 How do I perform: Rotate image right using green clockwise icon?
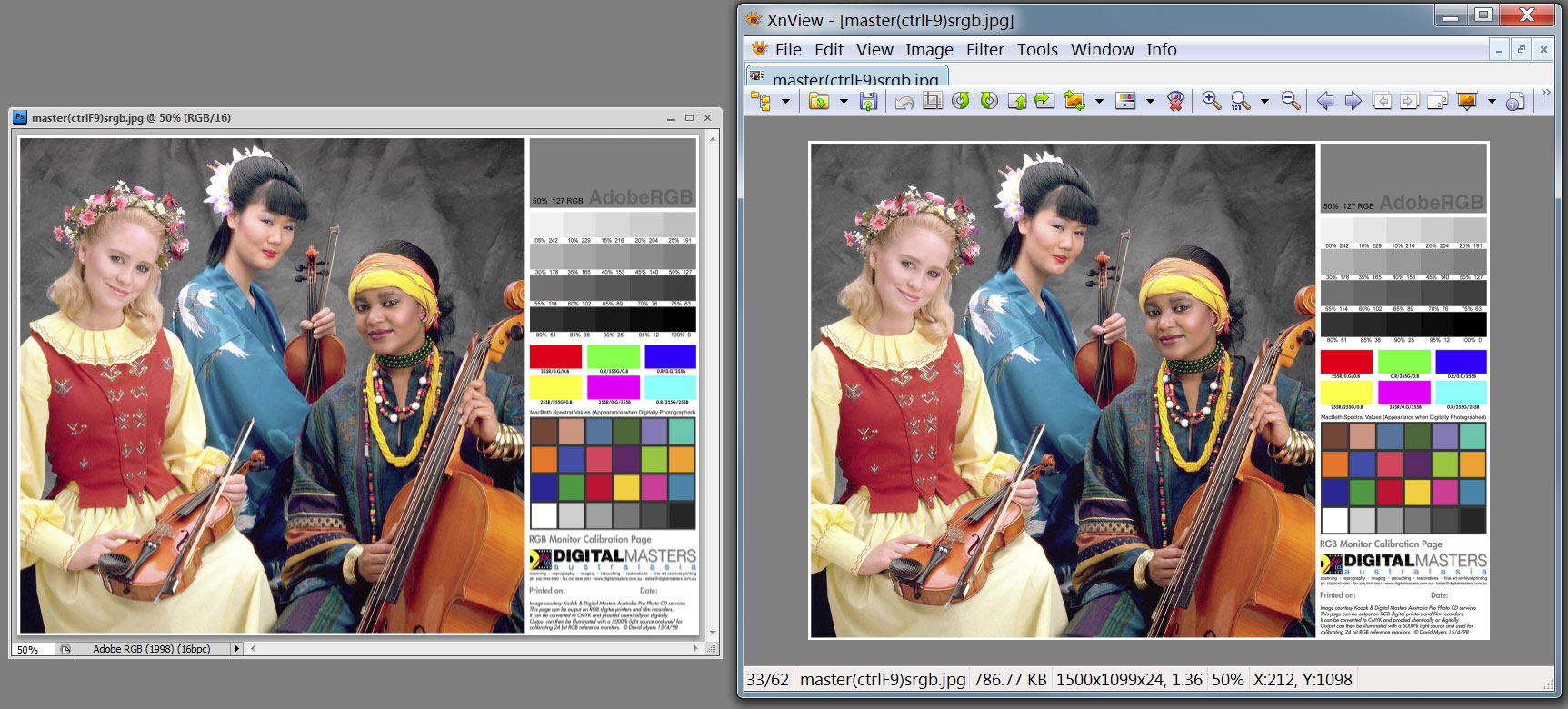989,101
